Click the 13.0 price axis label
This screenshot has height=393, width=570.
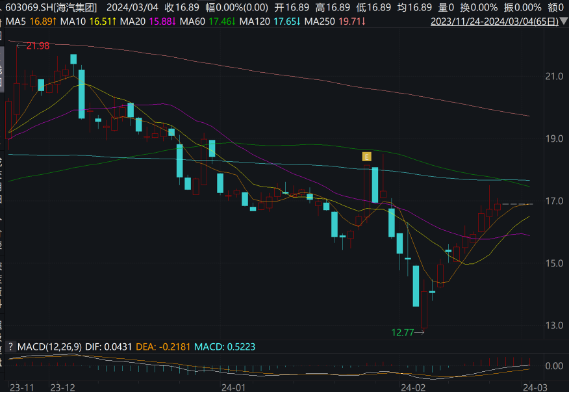554,325
